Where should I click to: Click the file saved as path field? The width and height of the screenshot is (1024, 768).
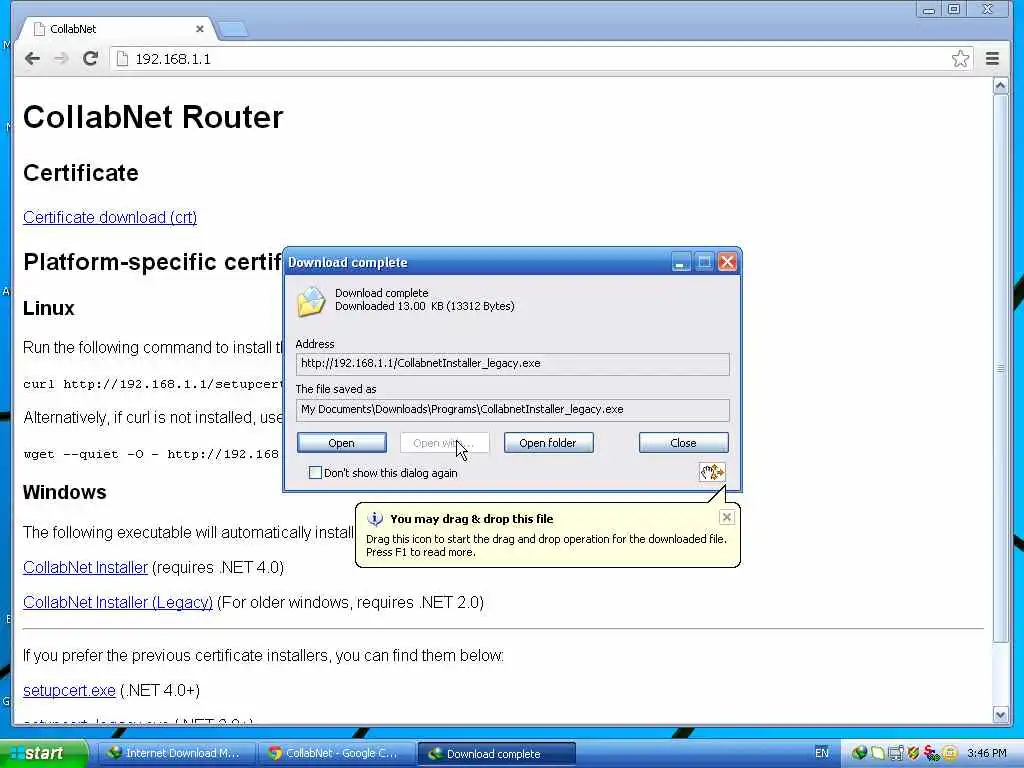click(512, 409)
